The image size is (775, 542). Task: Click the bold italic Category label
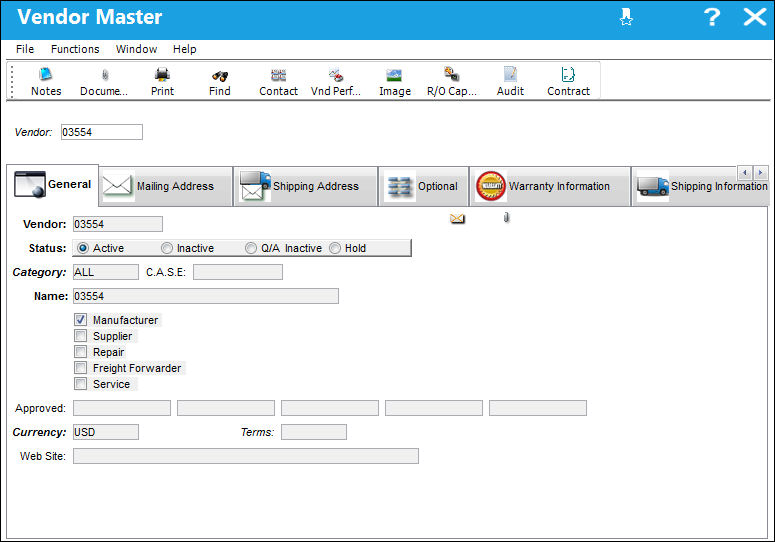(x=39, y=272)
